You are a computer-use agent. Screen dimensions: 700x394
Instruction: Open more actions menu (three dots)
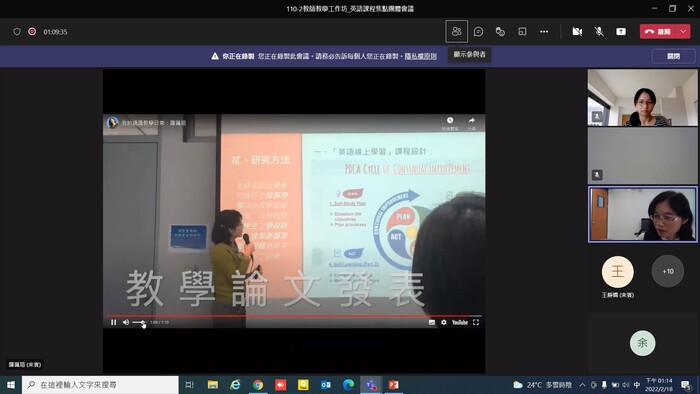[544, 32]
